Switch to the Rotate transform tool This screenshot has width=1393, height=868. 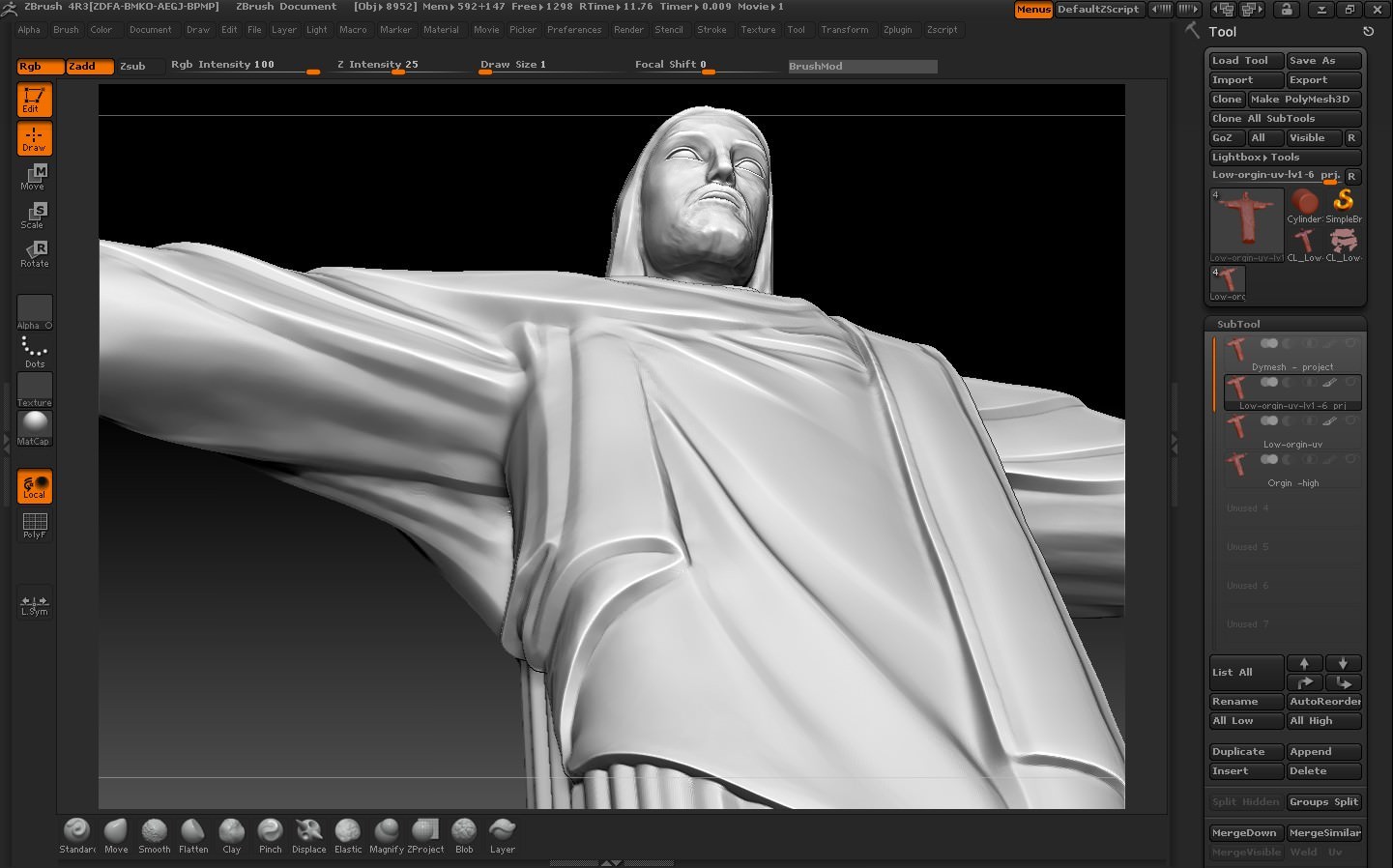coord(34,254)
